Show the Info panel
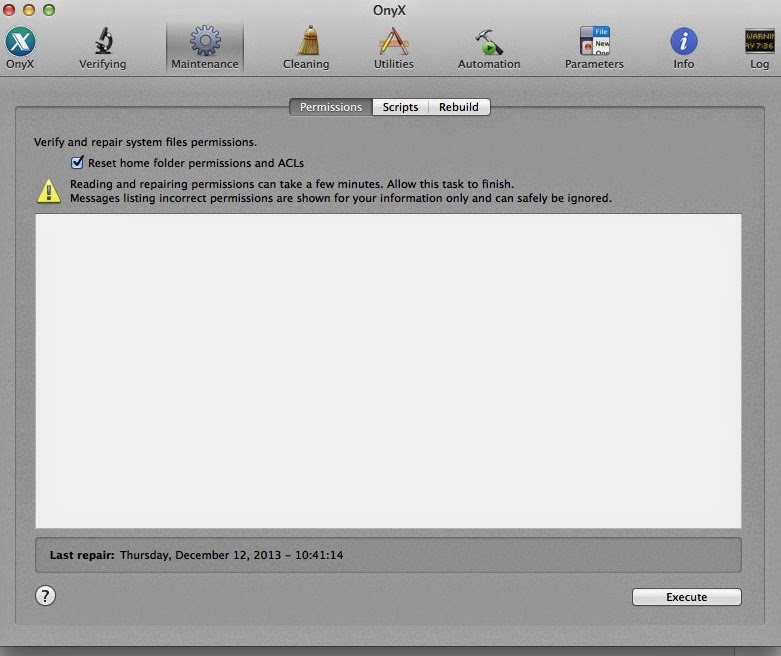Screen dimensions: 781x656 click(x=683, y=48)
